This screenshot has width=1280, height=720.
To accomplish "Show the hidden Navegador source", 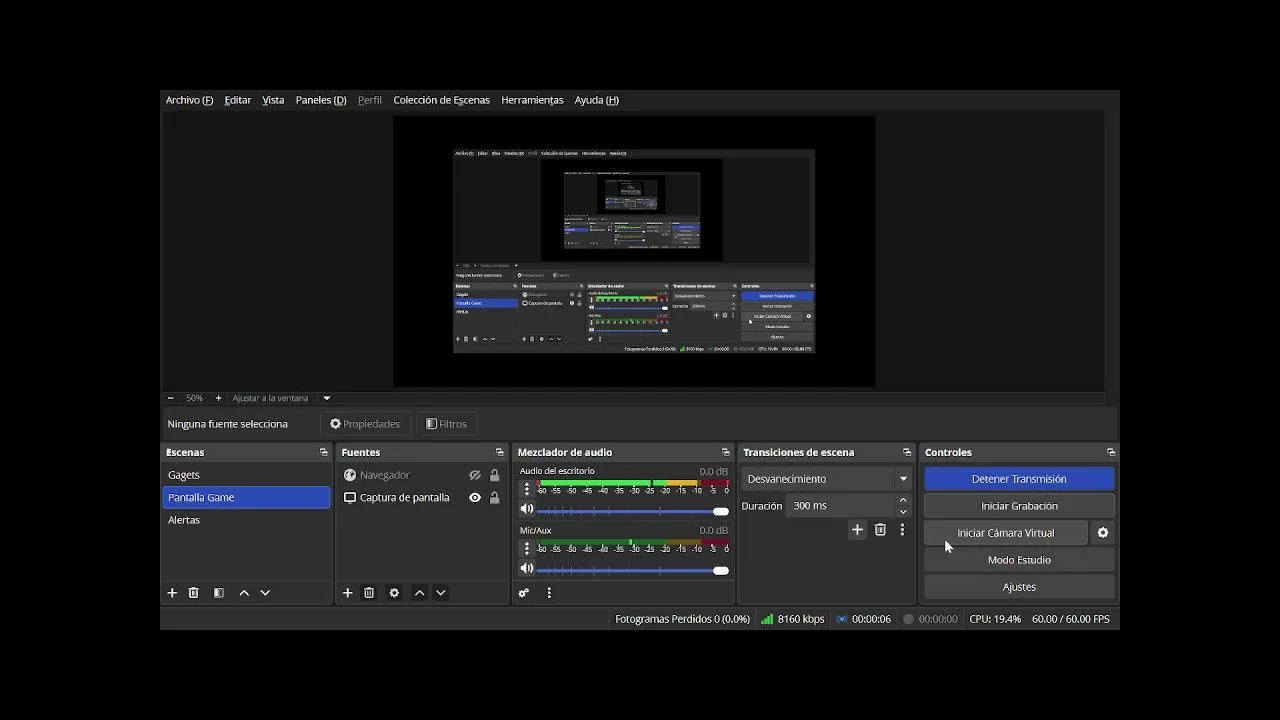I will tap(475, 475).
